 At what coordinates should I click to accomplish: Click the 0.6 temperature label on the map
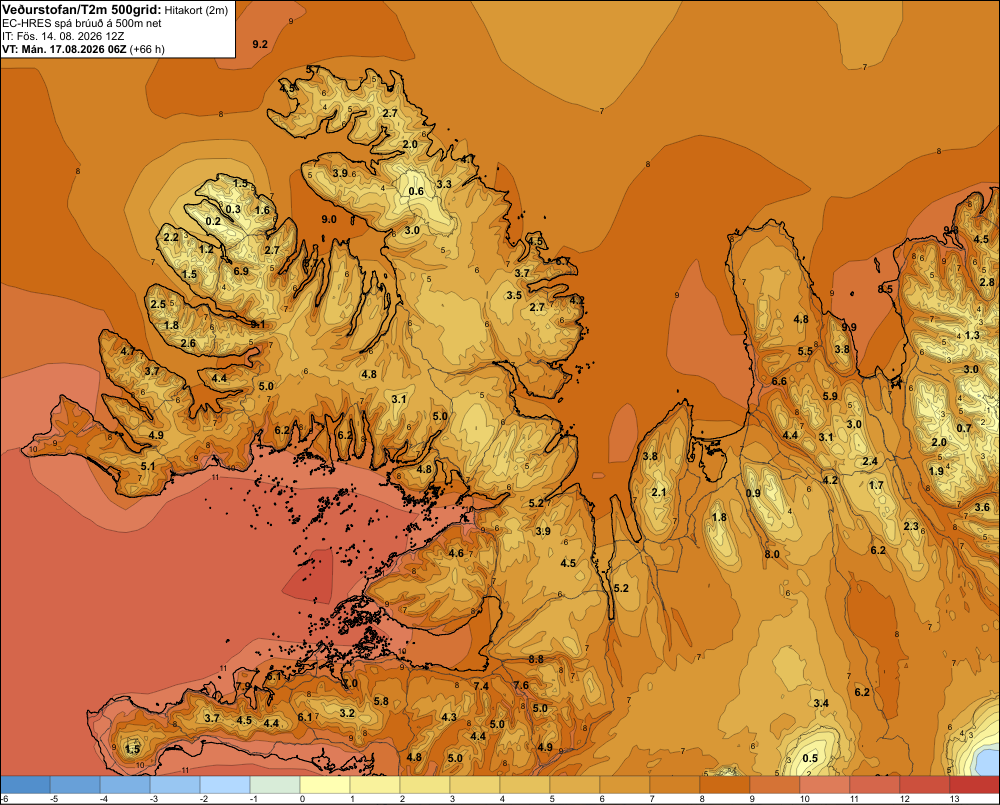(x=416, y=191)
